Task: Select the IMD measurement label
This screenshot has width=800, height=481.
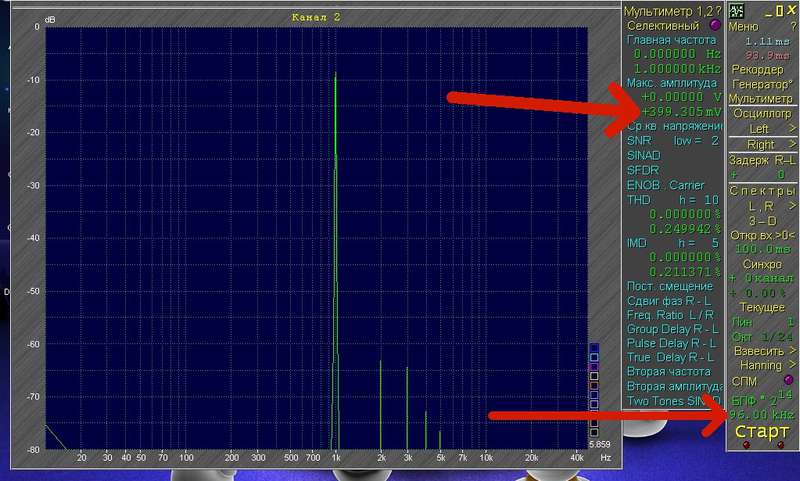Action: coord(637,243)
